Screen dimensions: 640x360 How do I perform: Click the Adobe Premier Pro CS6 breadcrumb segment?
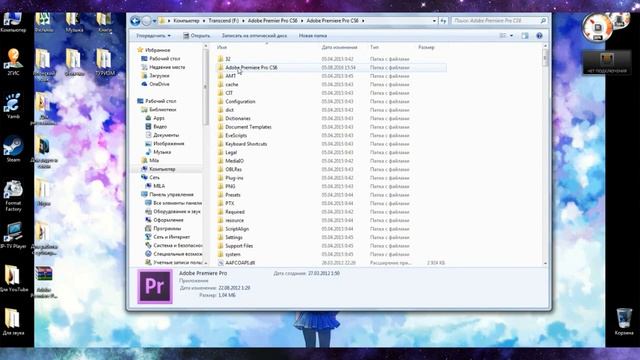[272, 20]
